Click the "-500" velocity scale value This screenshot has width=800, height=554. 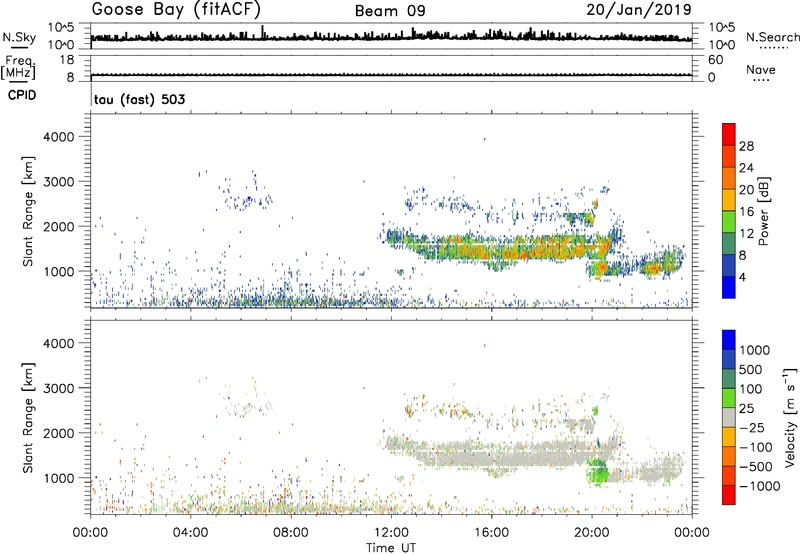click(756, 467)
